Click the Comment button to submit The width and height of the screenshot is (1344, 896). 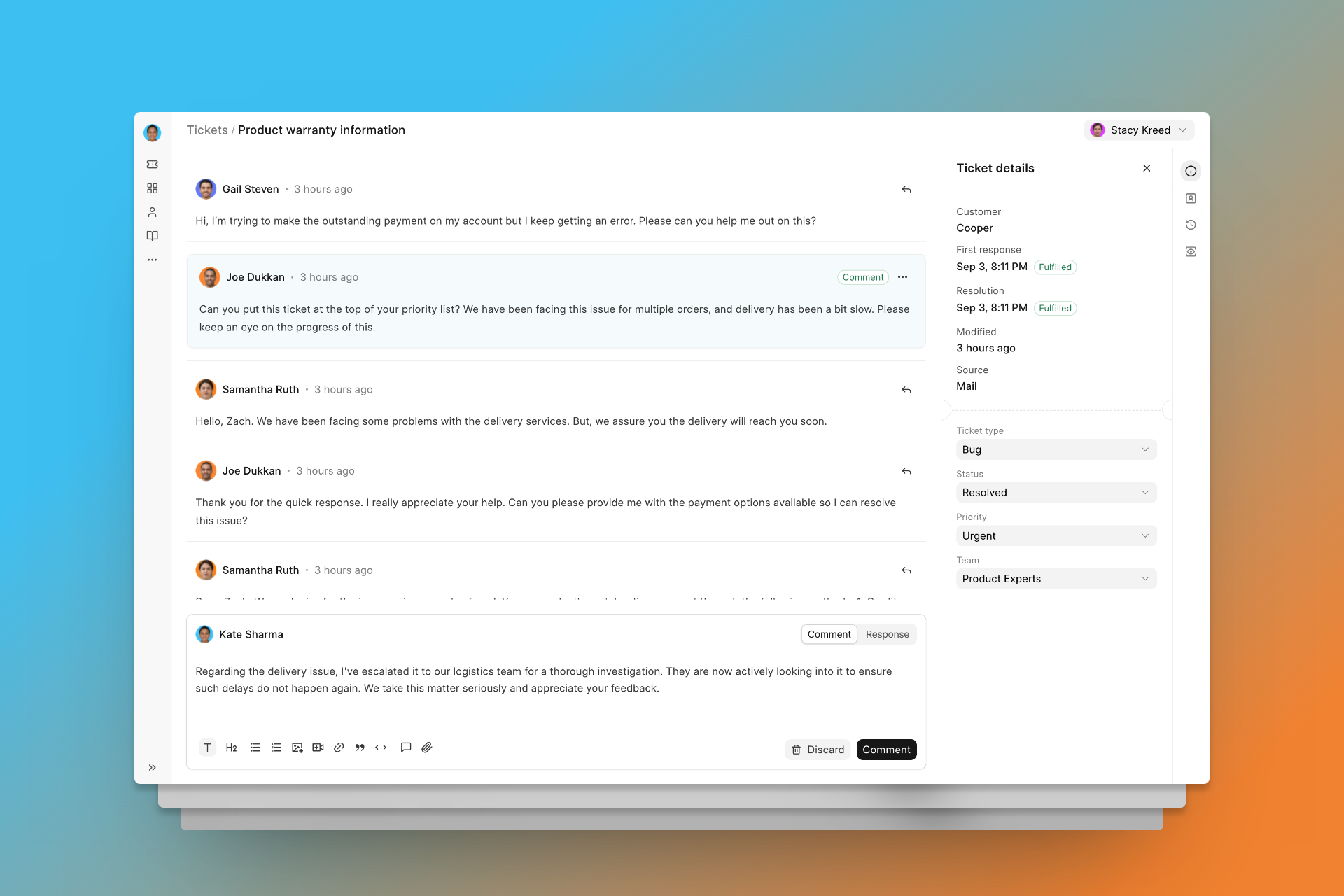coord(885,749)
